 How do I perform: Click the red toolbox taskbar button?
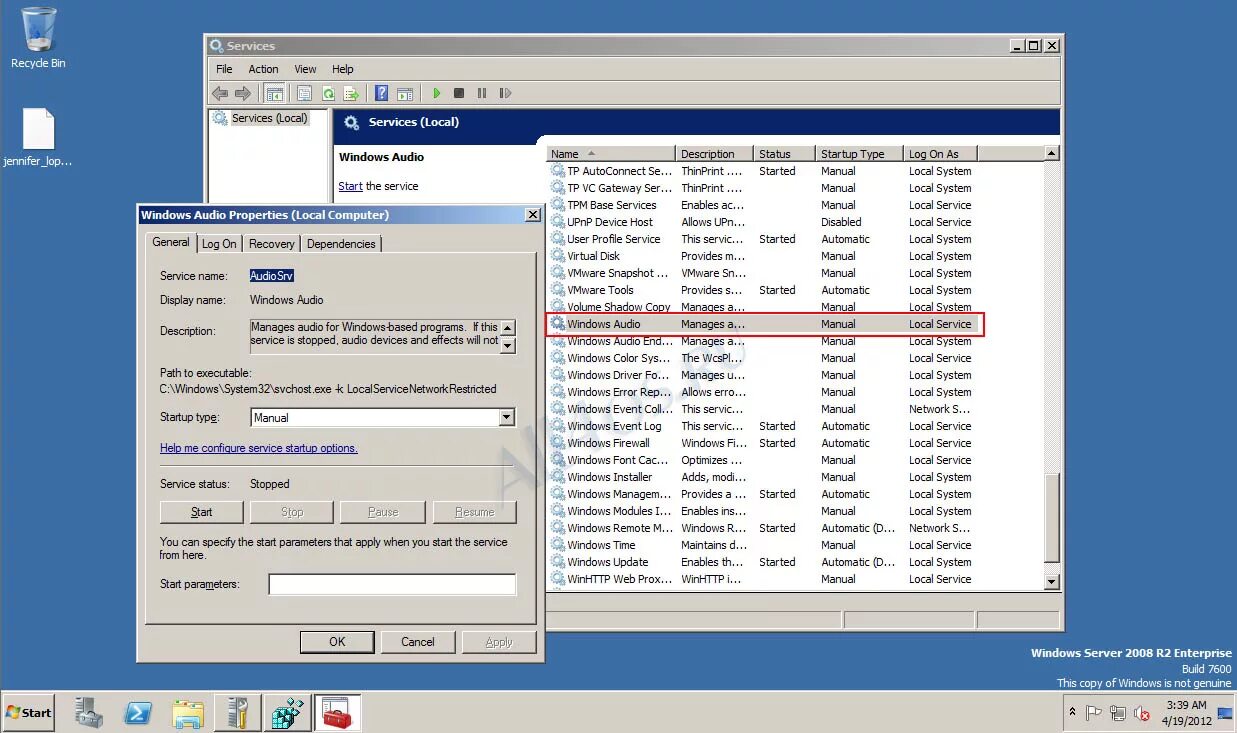coord(338,713)
